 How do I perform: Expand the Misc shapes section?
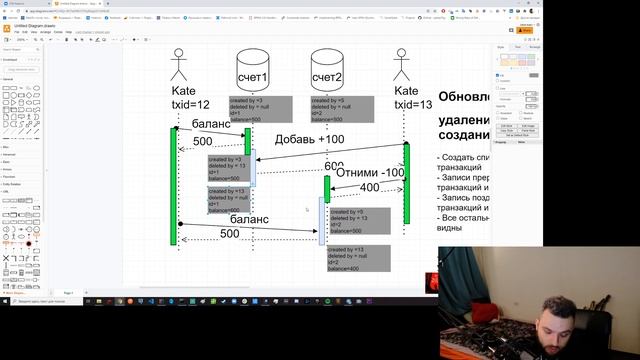pyautogui.click(x=6, y=147)
